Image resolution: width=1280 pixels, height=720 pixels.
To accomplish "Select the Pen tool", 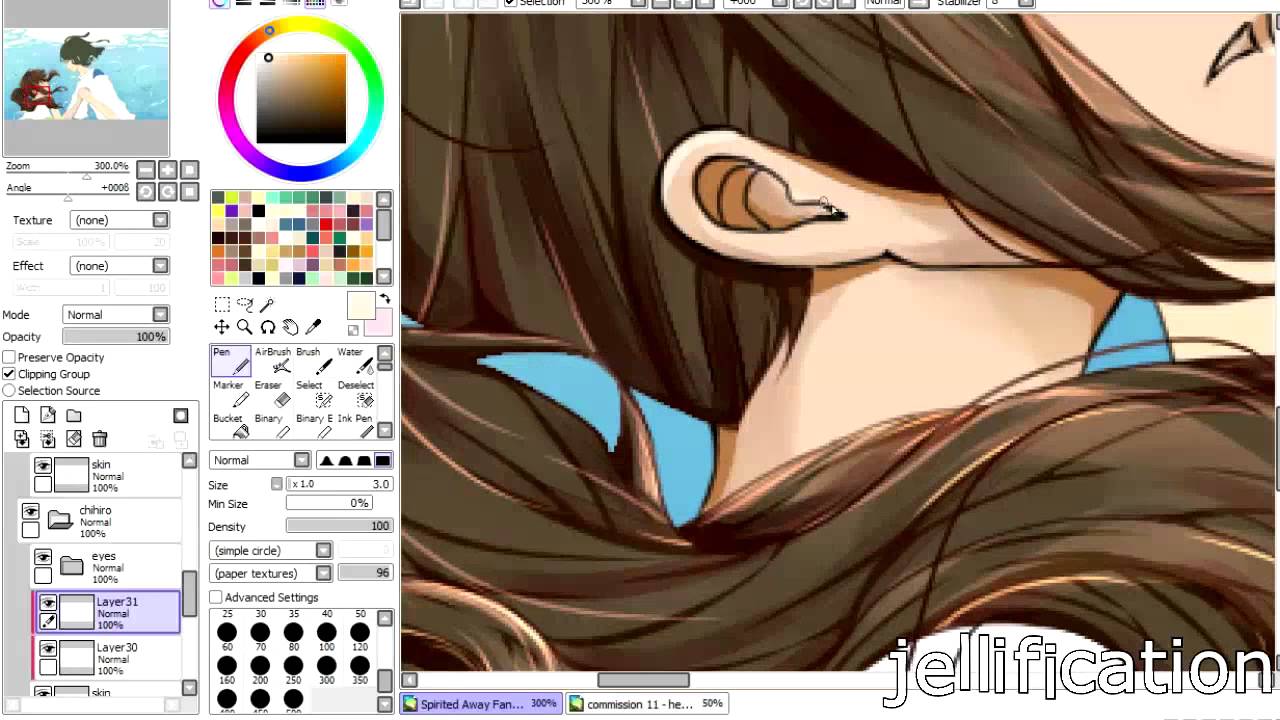I will click(230, 361).
